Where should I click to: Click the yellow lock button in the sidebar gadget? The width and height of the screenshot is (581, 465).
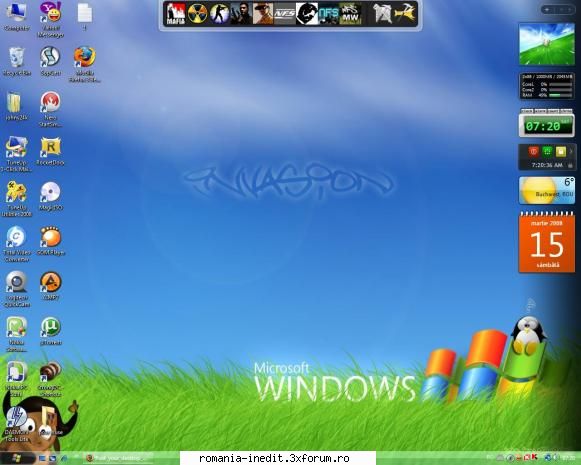pos(561,151)
